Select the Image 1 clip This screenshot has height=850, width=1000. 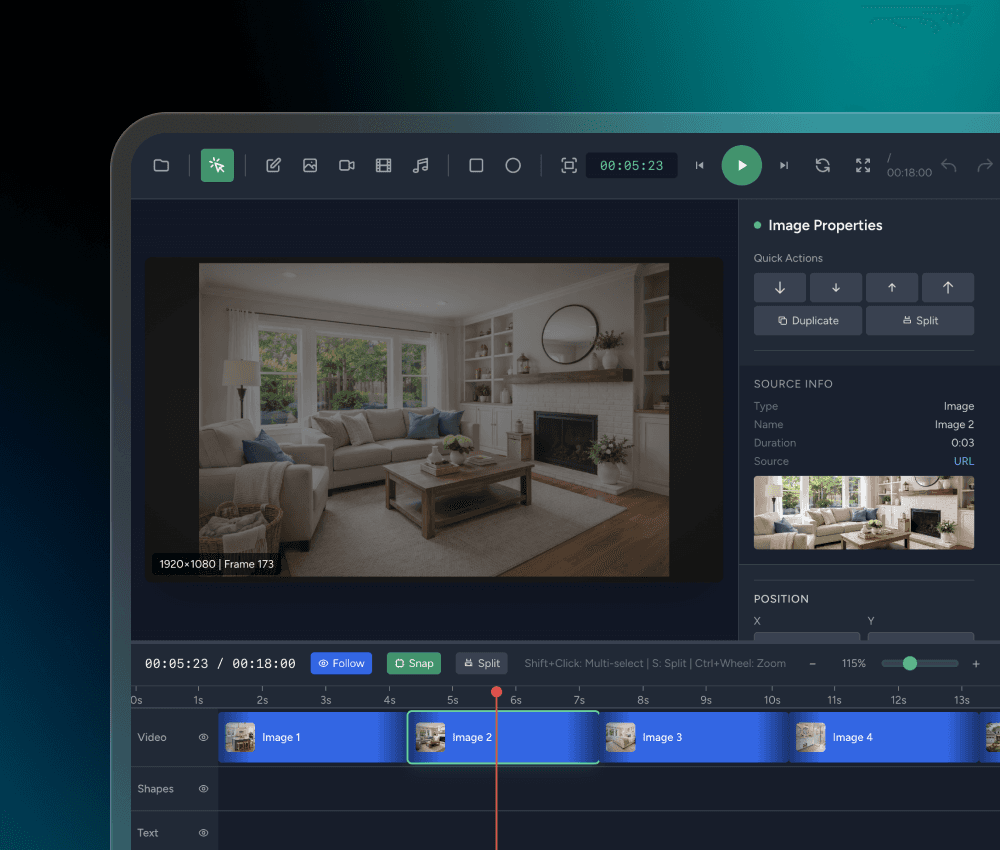[x=312, y=737]
